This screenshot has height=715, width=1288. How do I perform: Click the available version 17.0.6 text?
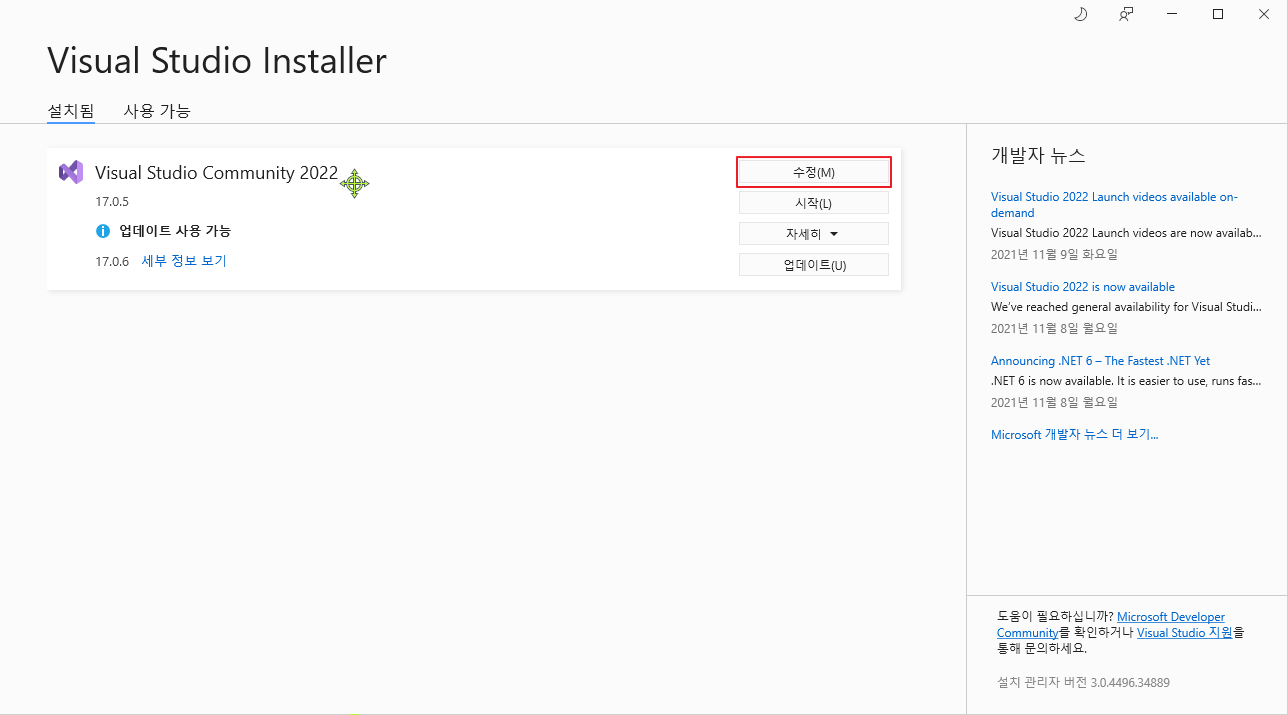click(x=112, y=261)
